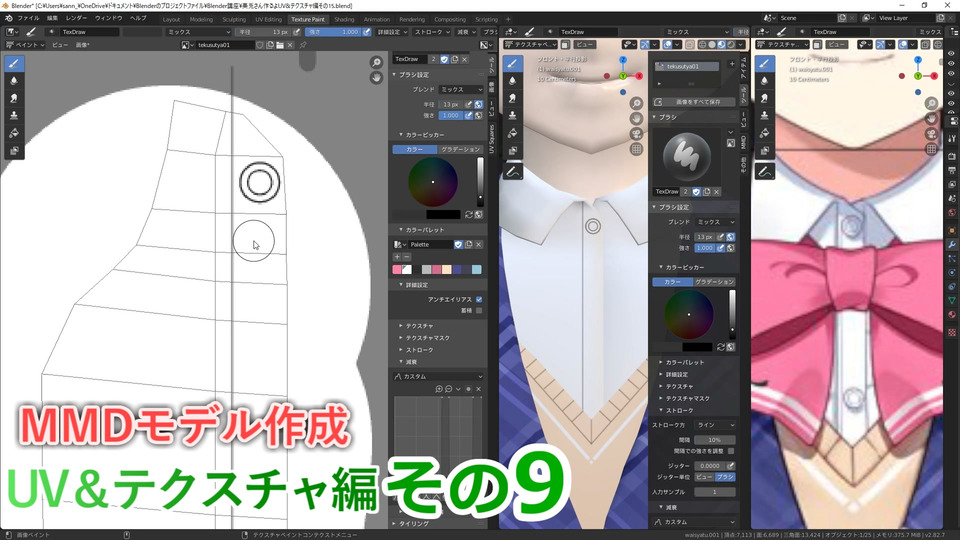Select Fill bucket tool in image editor toolbar
Image resolution: width=960 pixels, height=540 pixels.
tap(14, 133)
